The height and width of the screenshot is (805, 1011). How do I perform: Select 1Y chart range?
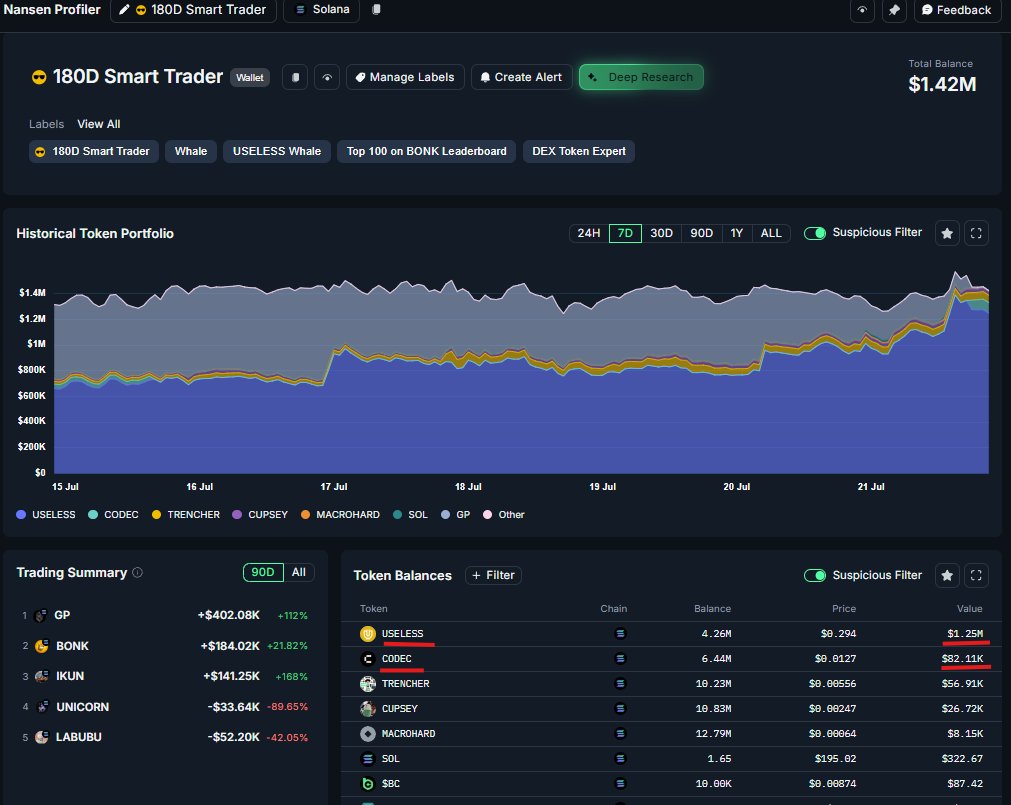tap(737, 233)
